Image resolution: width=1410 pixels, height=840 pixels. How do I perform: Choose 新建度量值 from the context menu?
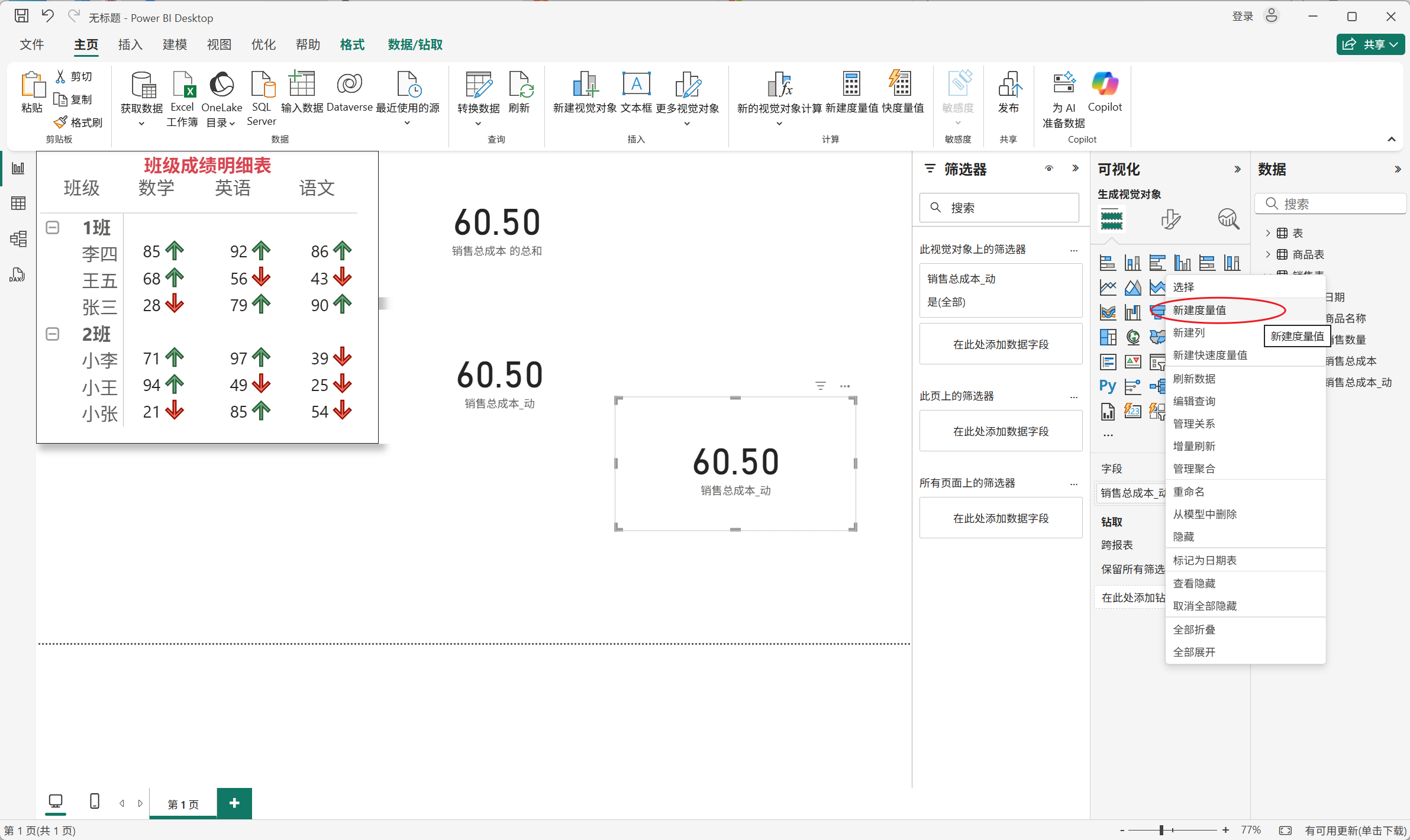coord(1200,310)
